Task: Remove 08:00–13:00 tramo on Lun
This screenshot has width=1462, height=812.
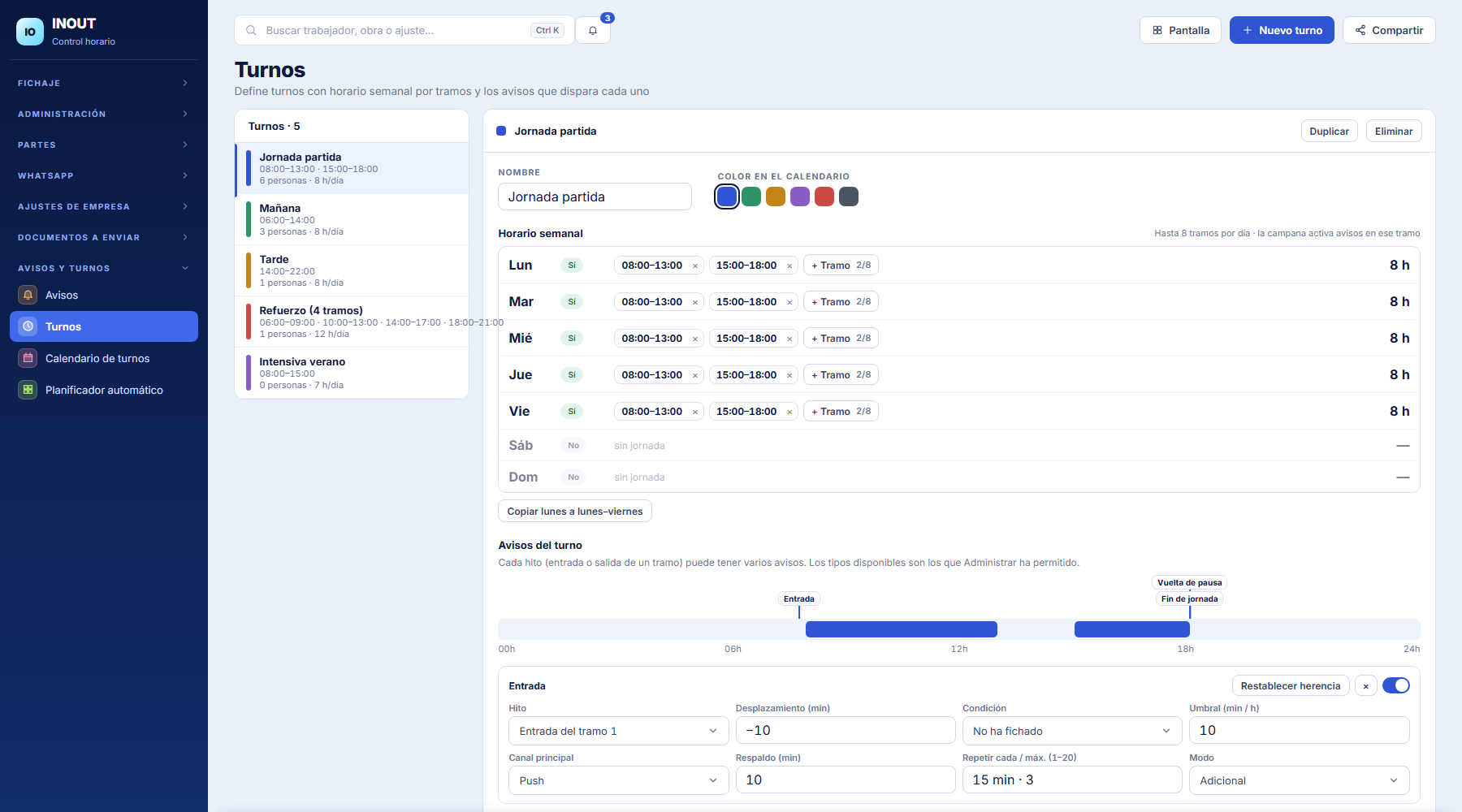Action: (x=695, y=266)
